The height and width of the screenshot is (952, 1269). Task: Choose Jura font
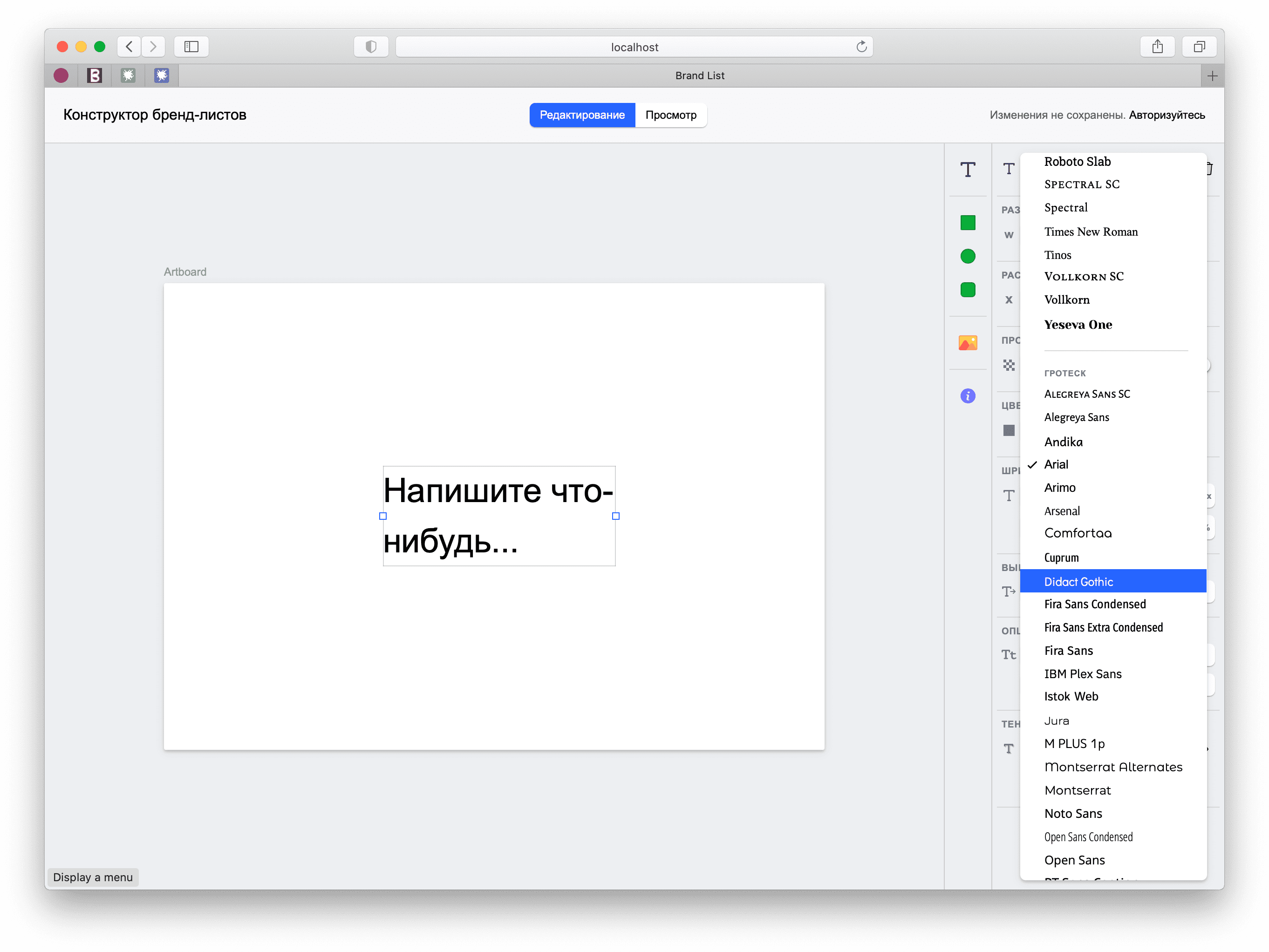[x=1113, y=721]
